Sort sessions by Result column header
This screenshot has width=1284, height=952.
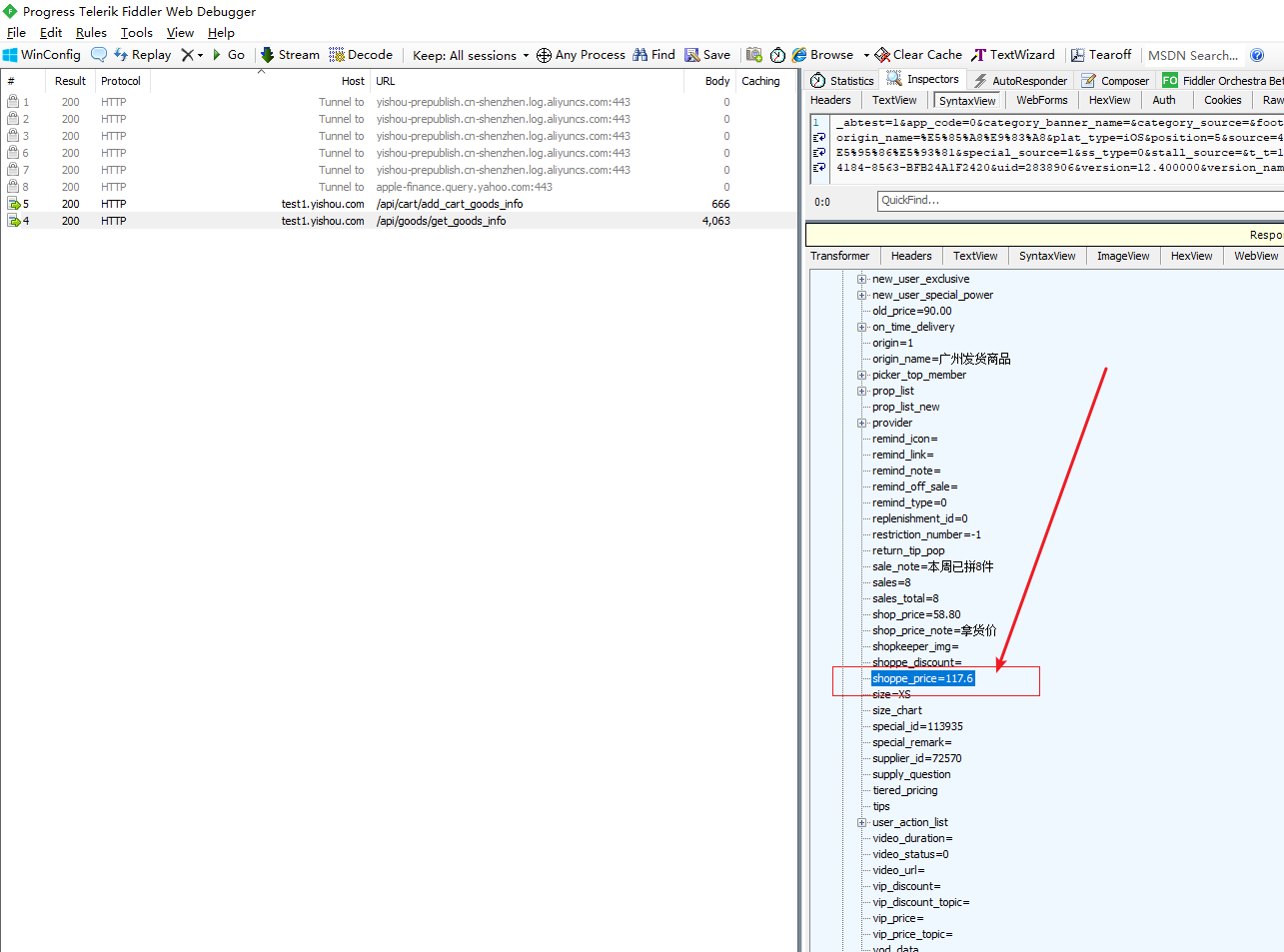point(70,81)
